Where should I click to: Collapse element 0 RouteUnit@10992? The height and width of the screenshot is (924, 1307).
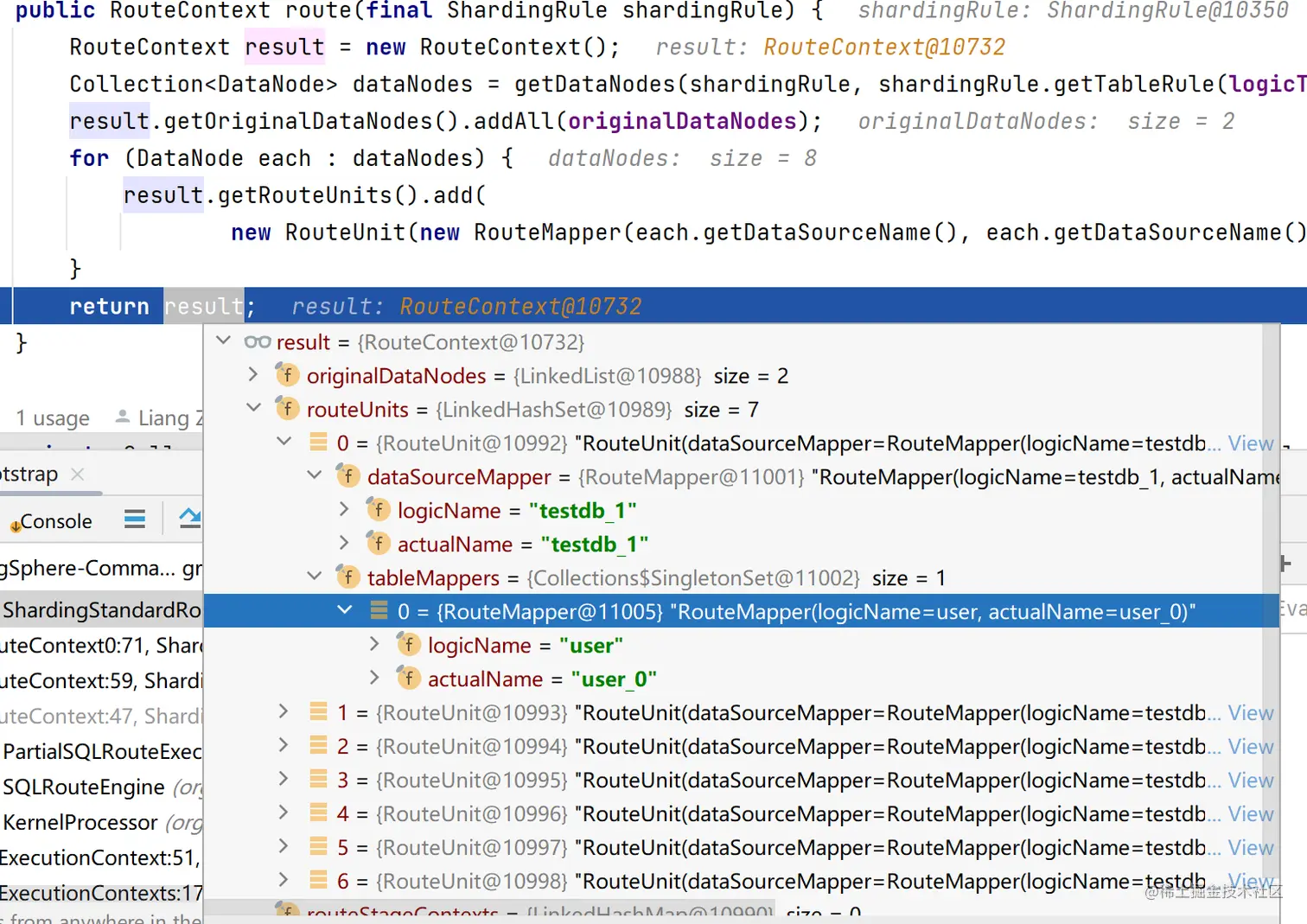tap(284, 442)
